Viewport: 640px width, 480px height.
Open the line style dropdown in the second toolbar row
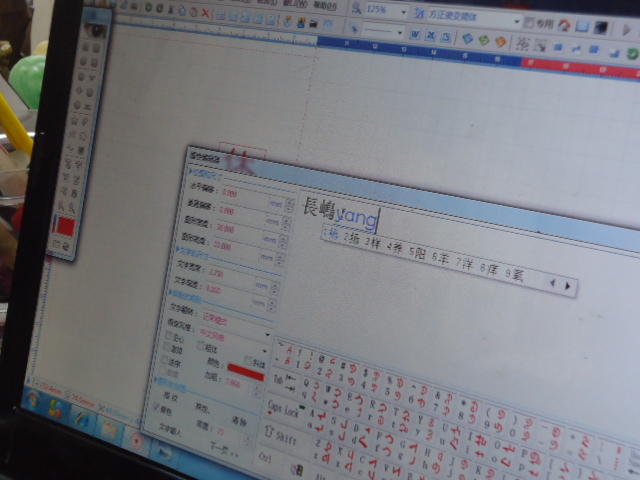coord(400,33)
